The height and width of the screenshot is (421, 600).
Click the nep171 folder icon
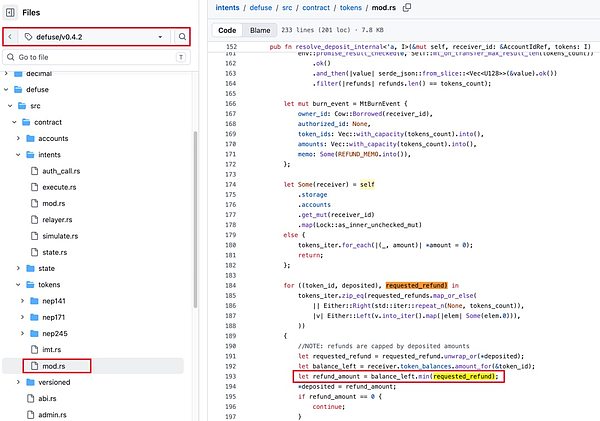click(x=34, y=317)
